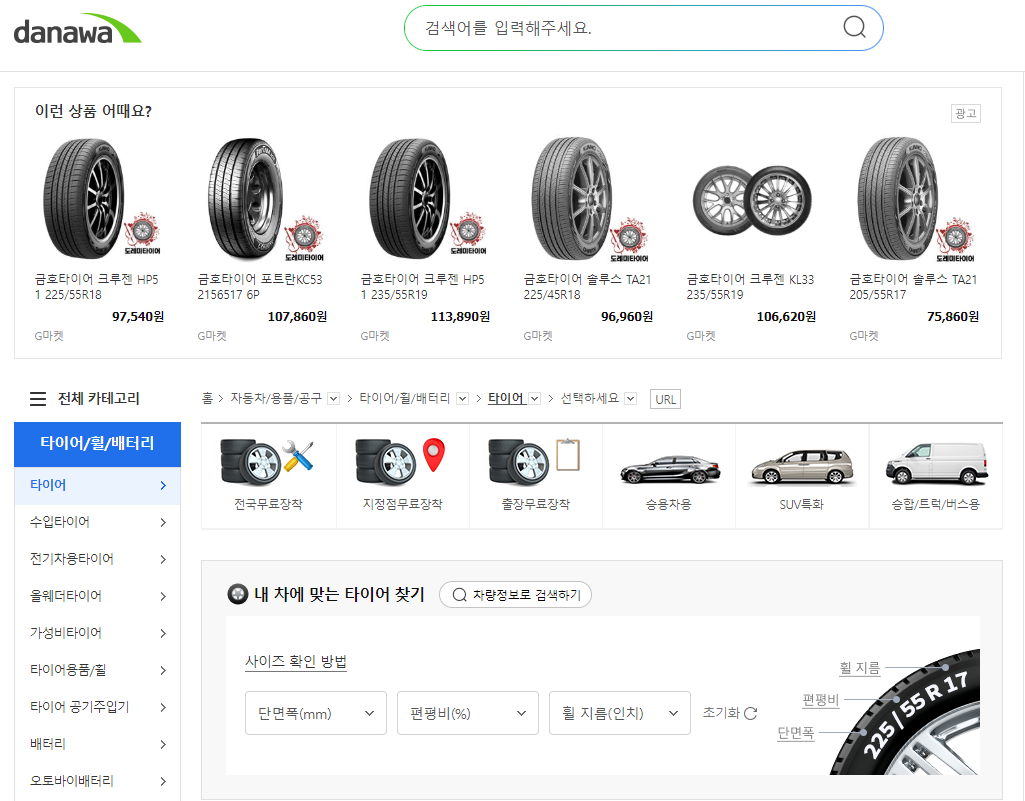Select 수입타이어 in the sidebar menu
Viewport: 1025px width, 801px height.
point(60,521)
